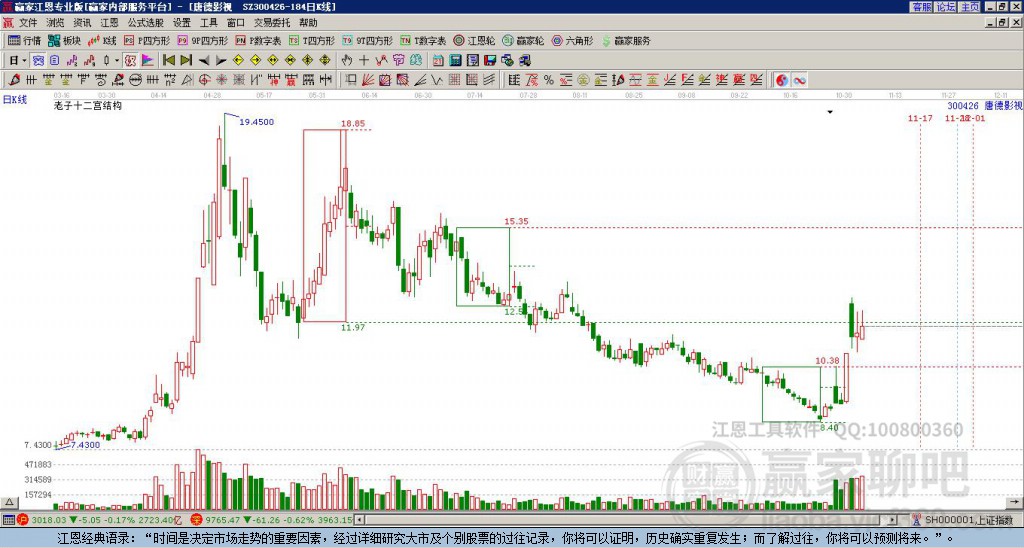Image resolution: width=1024 pixels, height=548 pixels.
Task: Click the 日K线 chart label
Action: click(15, 99)
